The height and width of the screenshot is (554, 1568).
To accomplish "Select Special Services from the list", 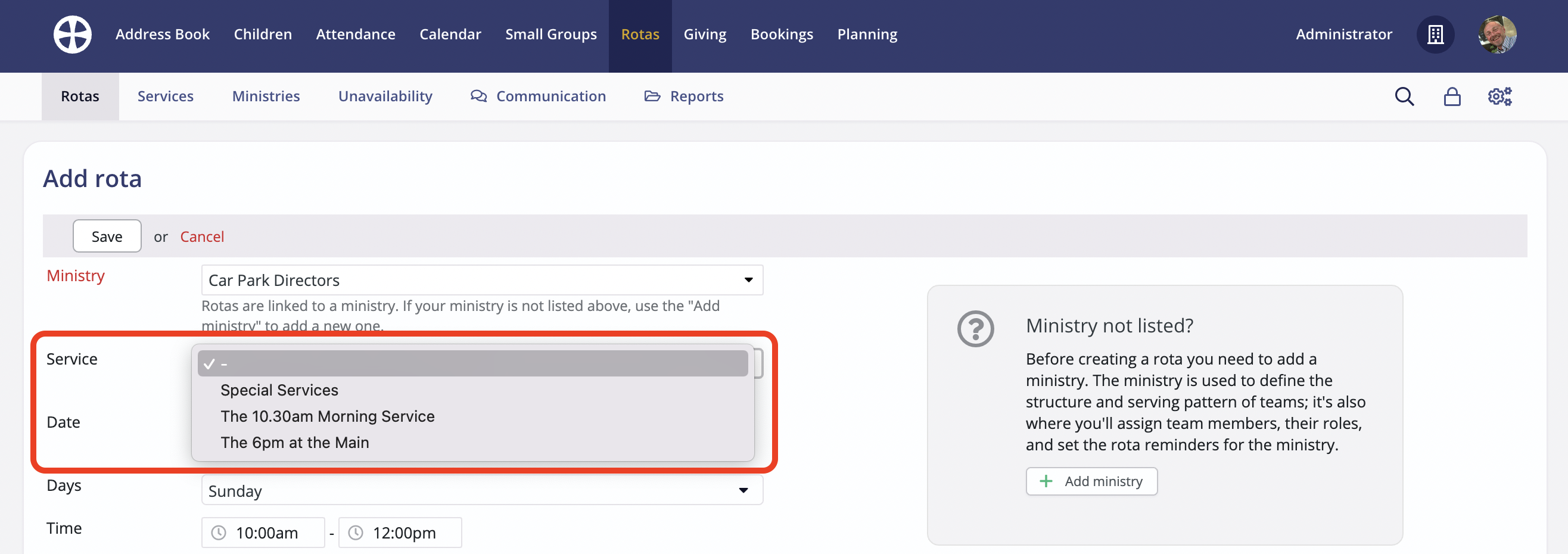I will (279, 390).
